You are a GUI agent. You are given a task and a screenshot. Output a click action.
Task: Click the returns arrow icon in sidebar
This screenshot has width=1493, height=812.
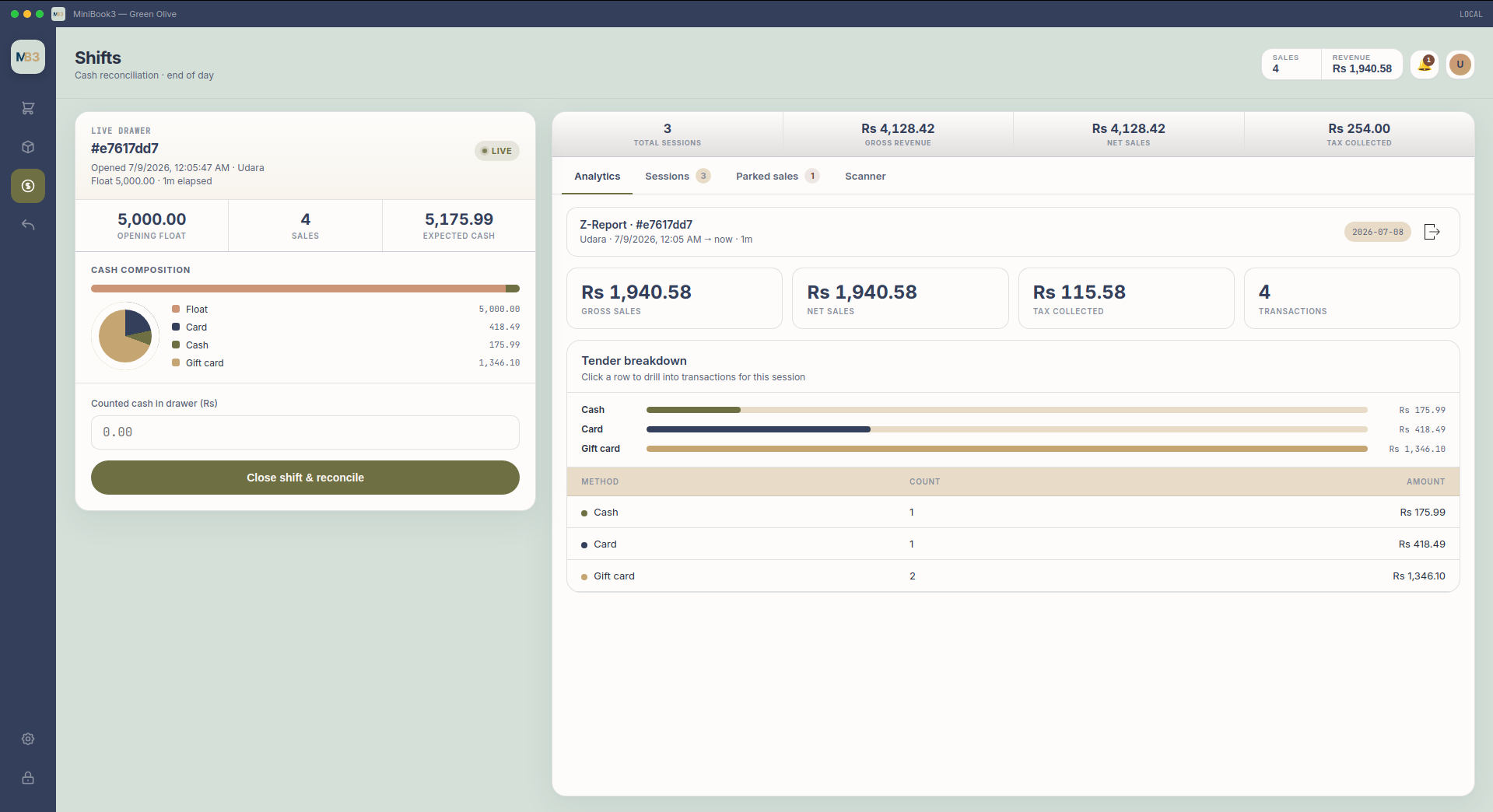click(x=28, y=225)
